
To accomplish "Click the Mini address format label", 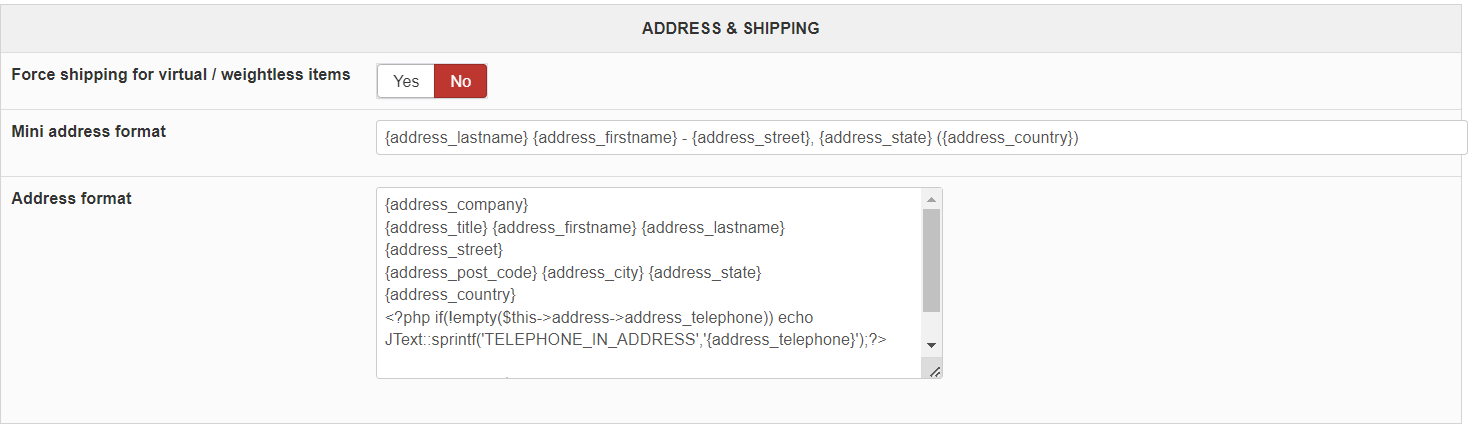I will (89, 131).
